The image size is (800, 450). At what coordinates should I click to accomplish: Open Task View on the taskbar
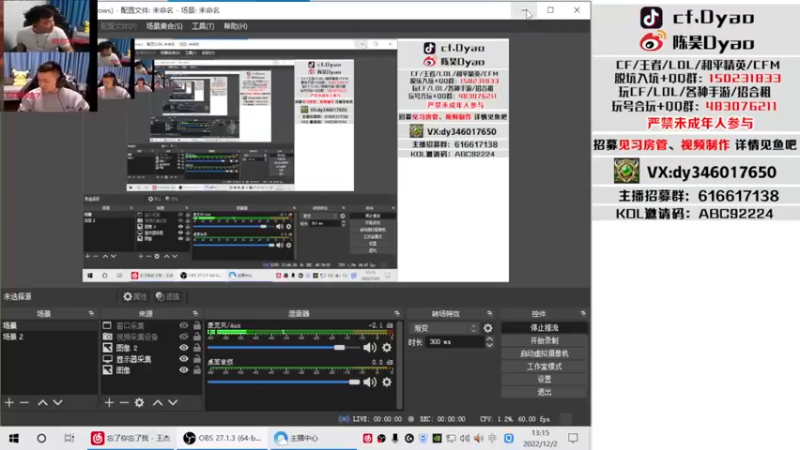[x=69, y=438]
